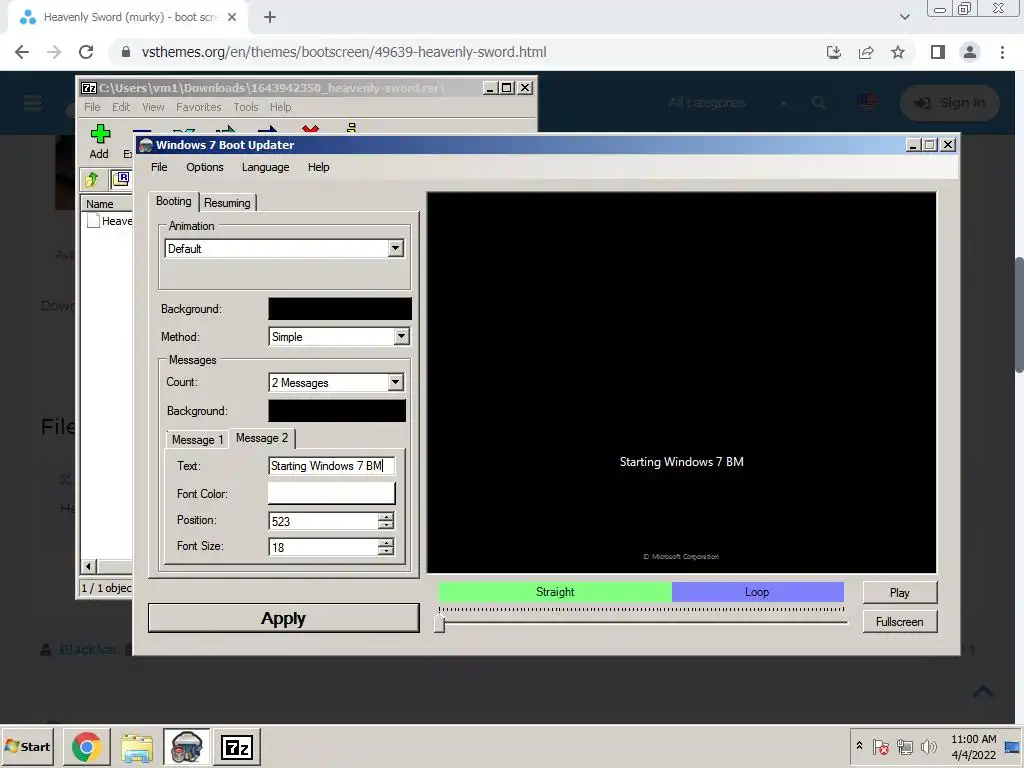Click the network icon in system tray

click(904, 746)
